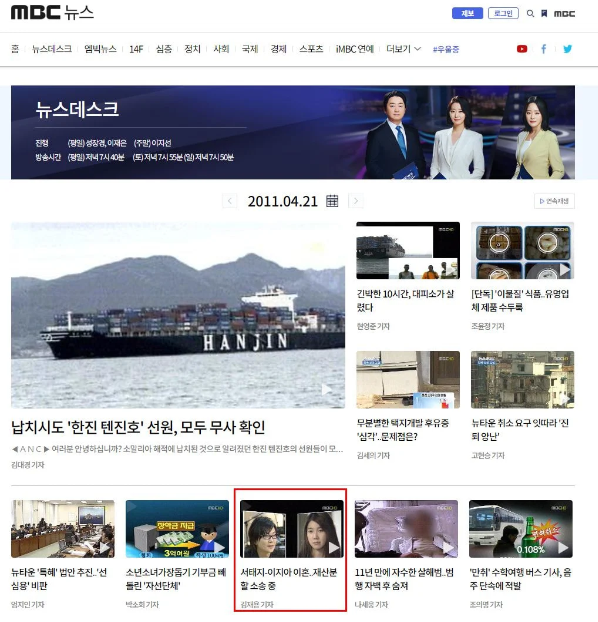Click the 로그인 button

[503, 13]
